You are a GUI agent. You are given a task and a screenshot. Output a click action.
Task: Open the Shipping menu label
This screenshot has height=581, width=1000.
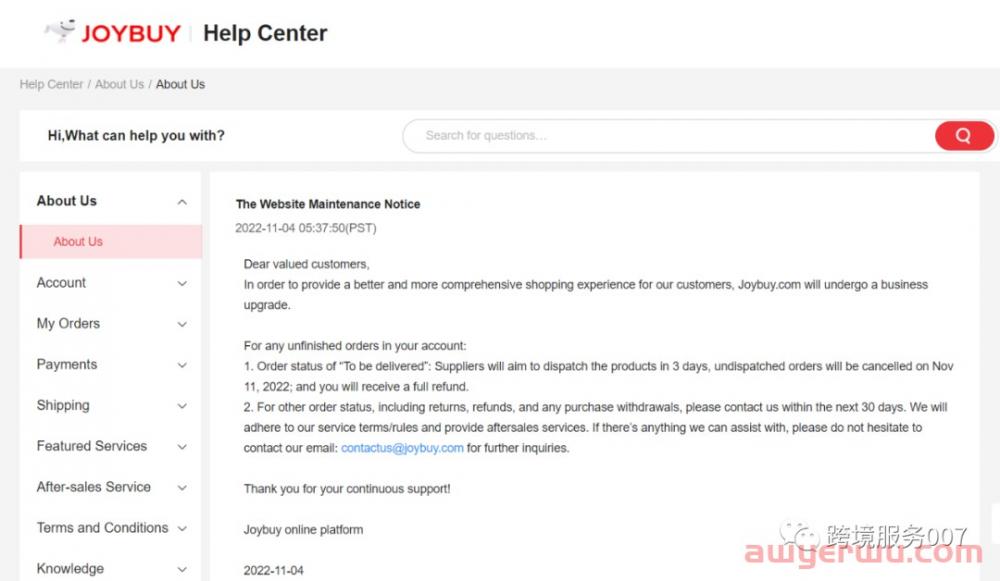click(63, 405)
